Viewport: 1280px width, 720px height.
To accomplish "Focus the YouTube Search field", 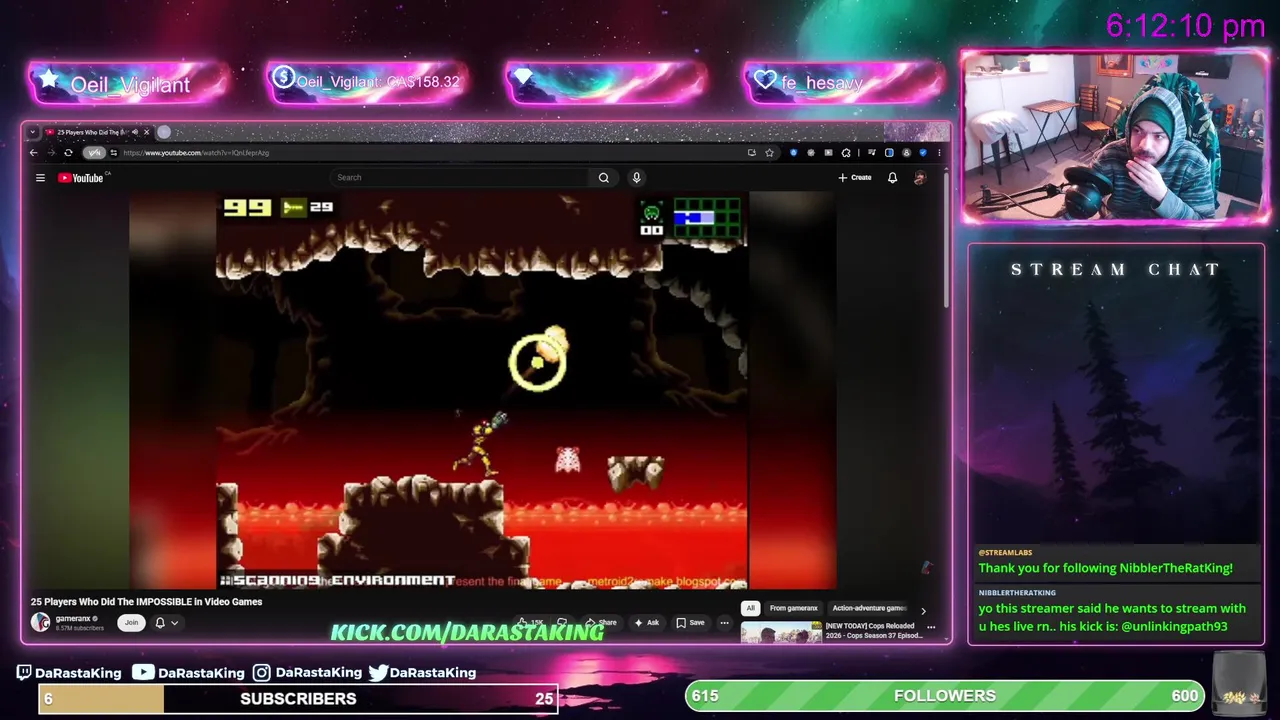I will tap(462, 178).
